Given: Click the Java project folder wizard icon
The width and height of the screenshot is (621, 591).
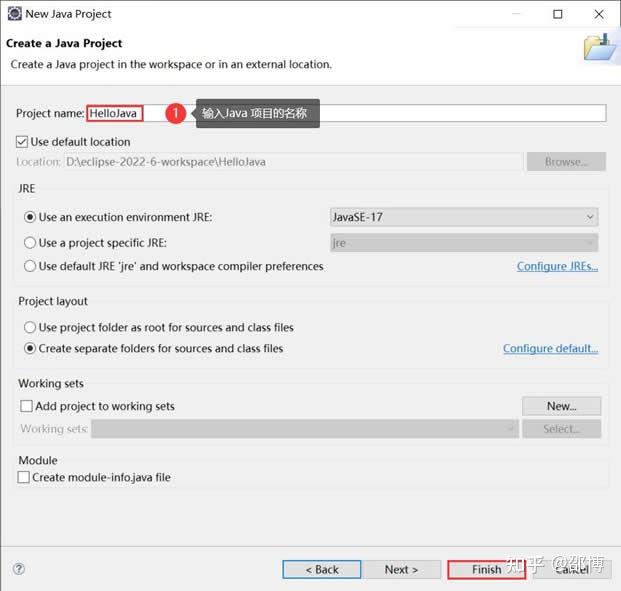Looking at the screenshot, I should click(x=600, y=47).
